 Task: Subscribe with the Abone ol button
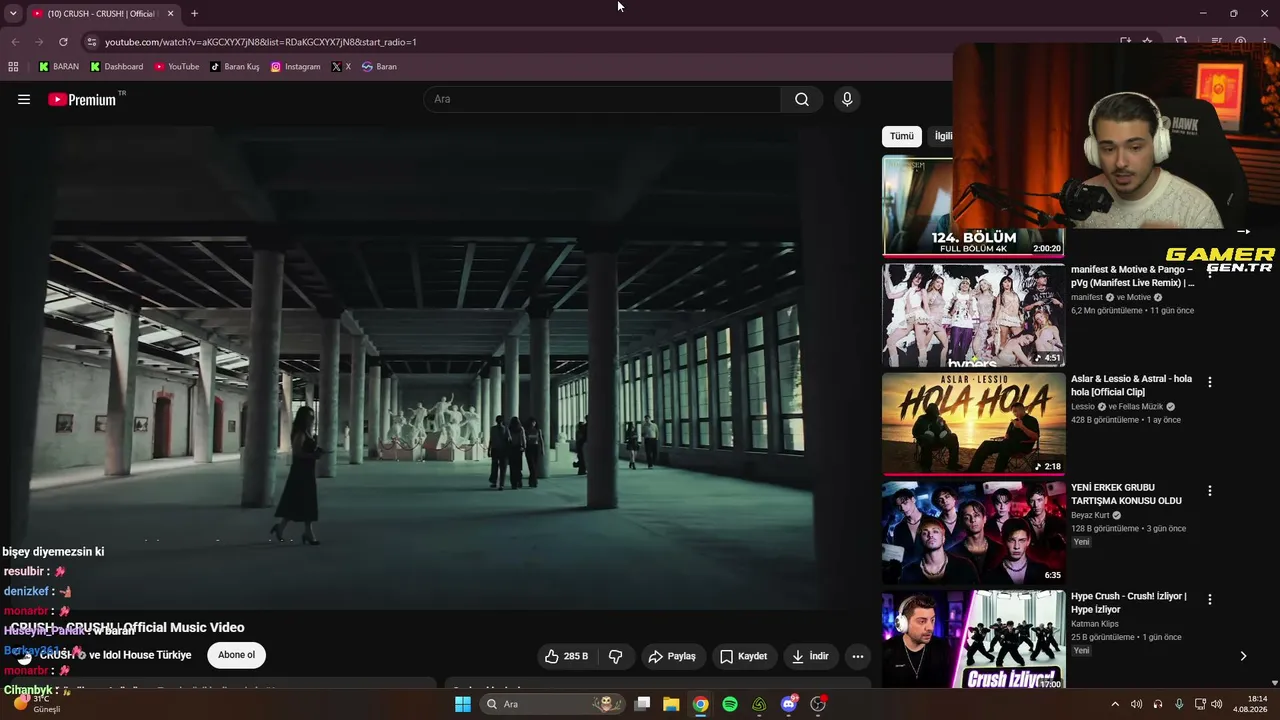click(x=236, y=655)
